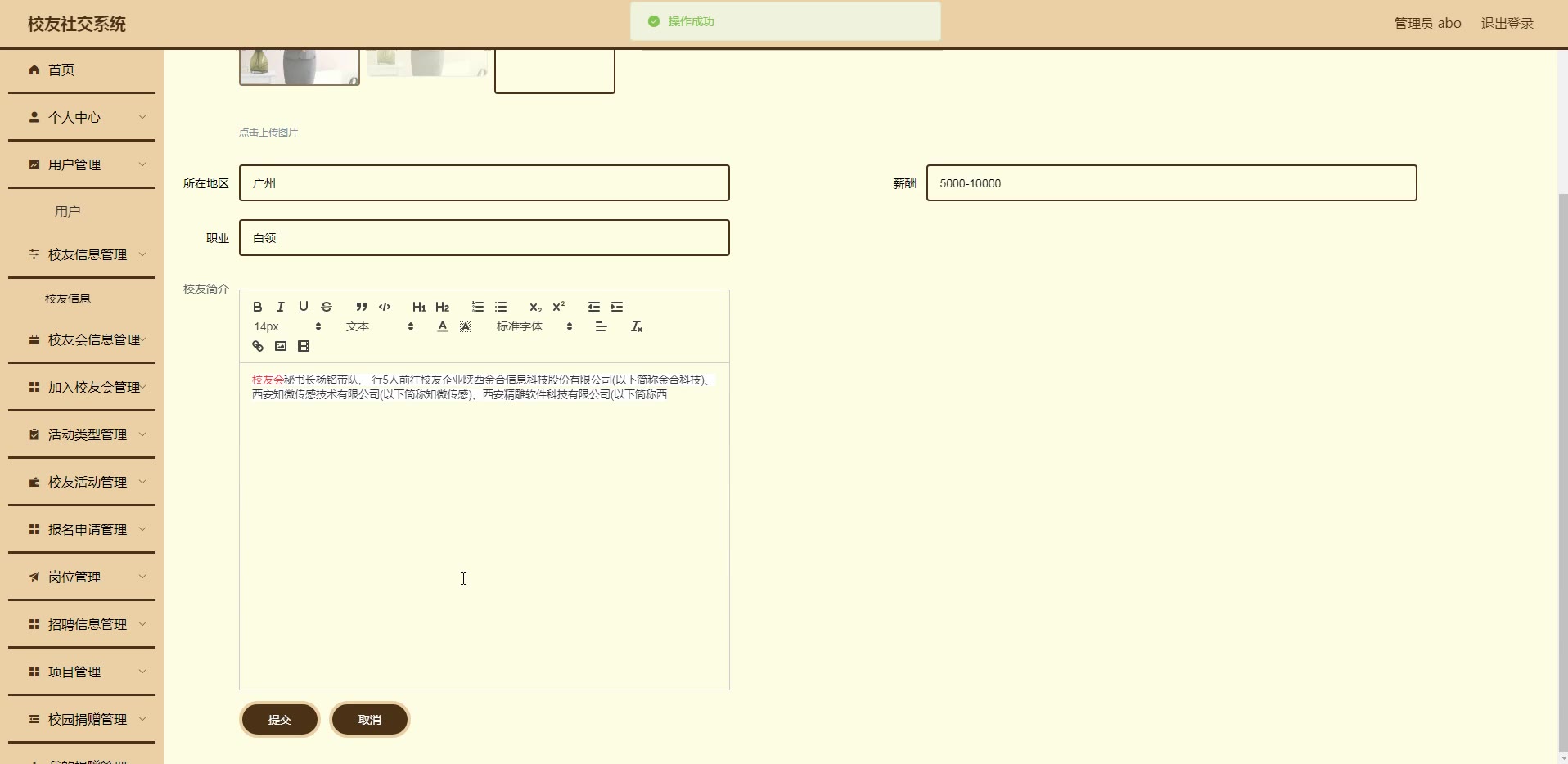Screen dimensions: 1568x764
Task: Open 校友会信息管理 in the sidebar
Action: click(82, 339)
